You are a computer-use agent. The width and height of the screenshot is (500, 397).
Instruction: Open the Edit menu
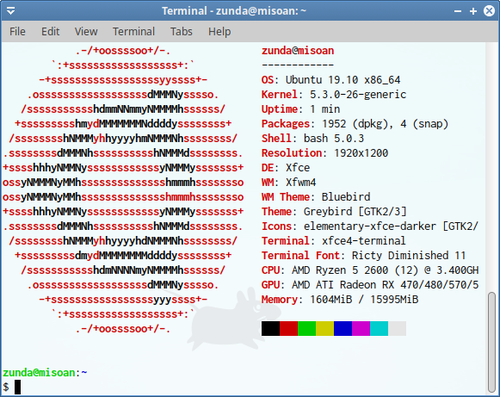click(x=50, y=32)
